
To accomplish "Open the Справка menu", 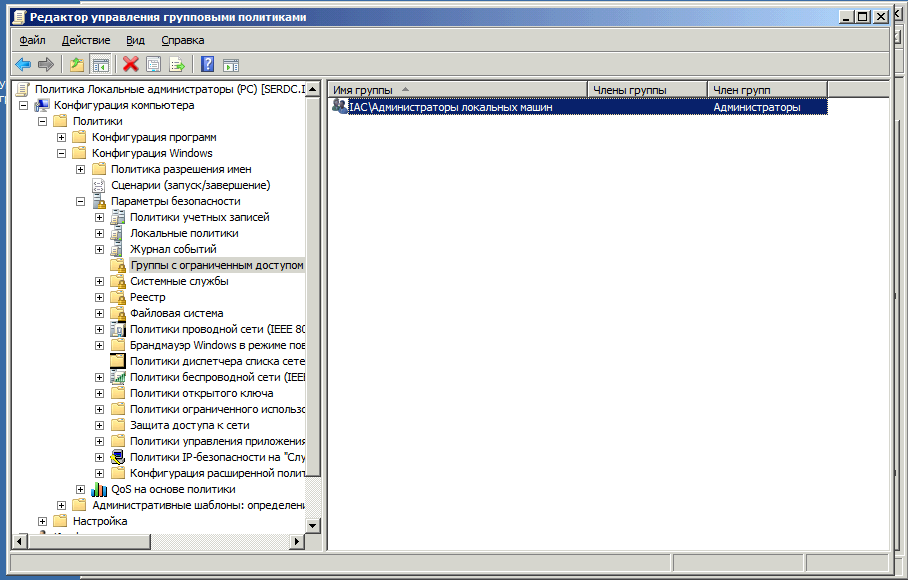I will pyautogui.click(x=182, y=40).
